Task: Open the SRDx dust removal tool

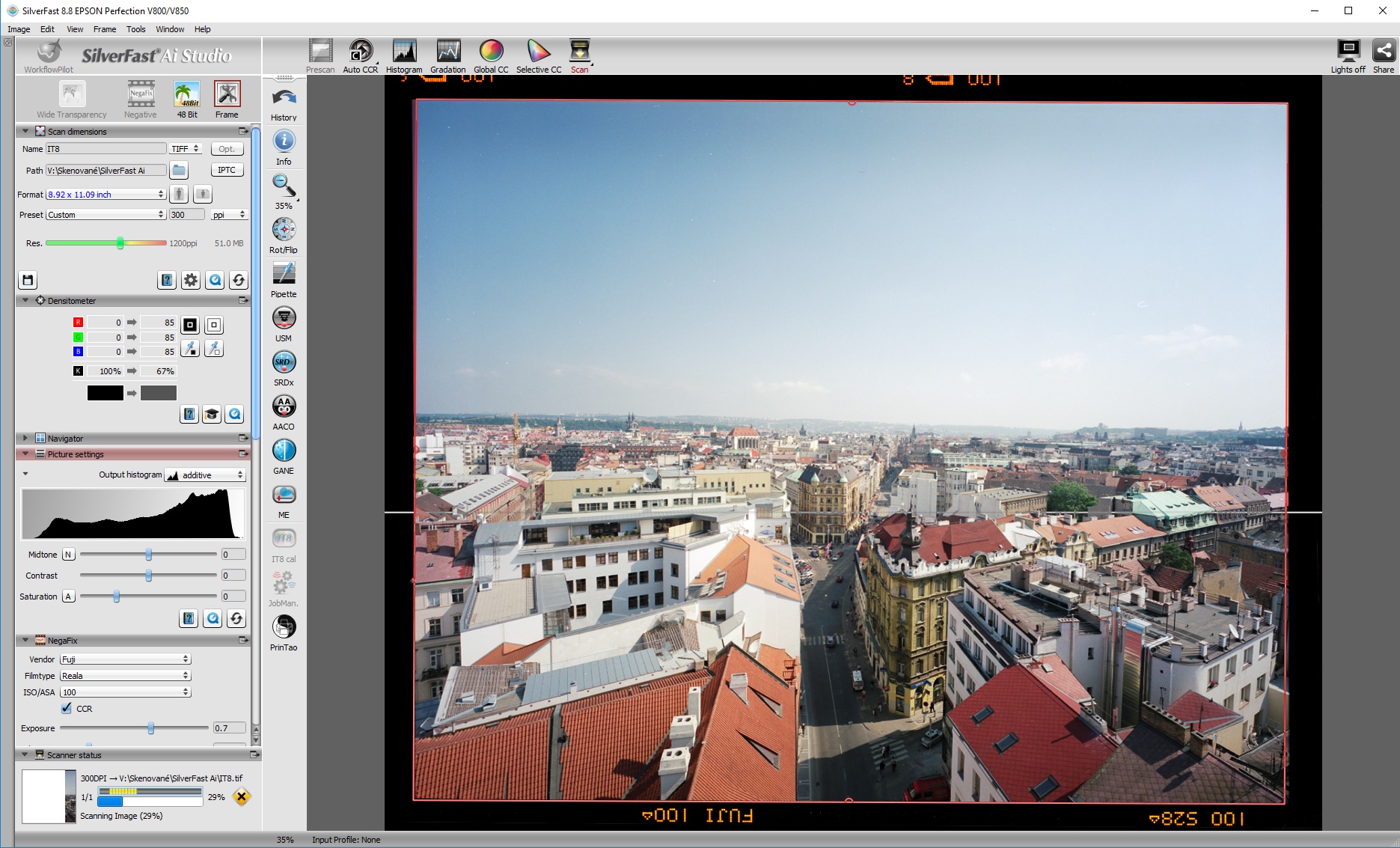Action: click(x=284, y=364)
